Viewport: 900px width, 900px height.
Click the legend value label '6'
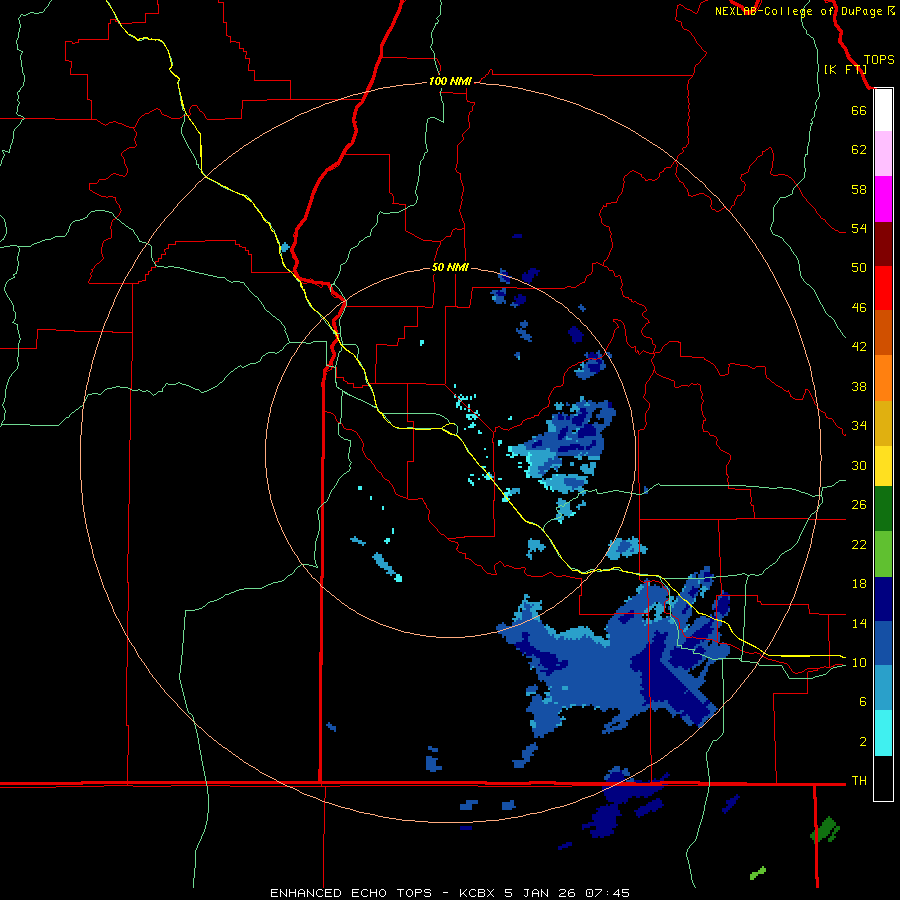click(863, 702)
